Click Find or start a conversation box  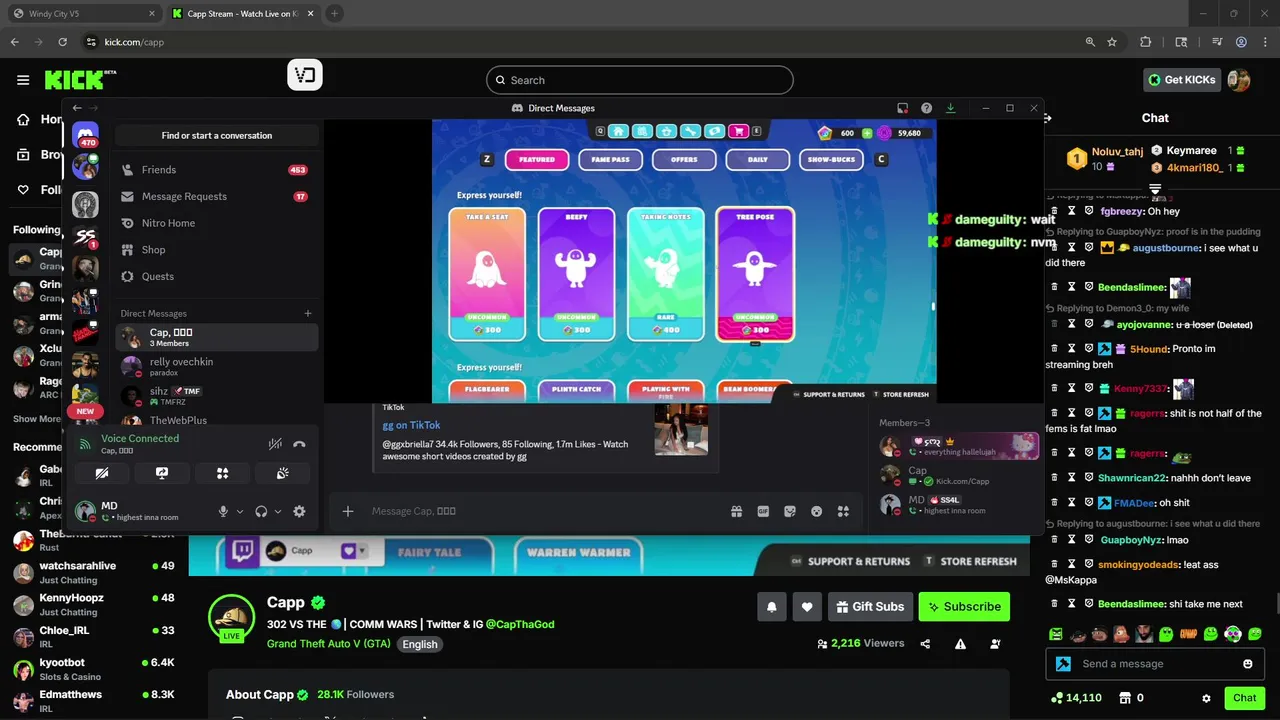[x=217, y=135]
